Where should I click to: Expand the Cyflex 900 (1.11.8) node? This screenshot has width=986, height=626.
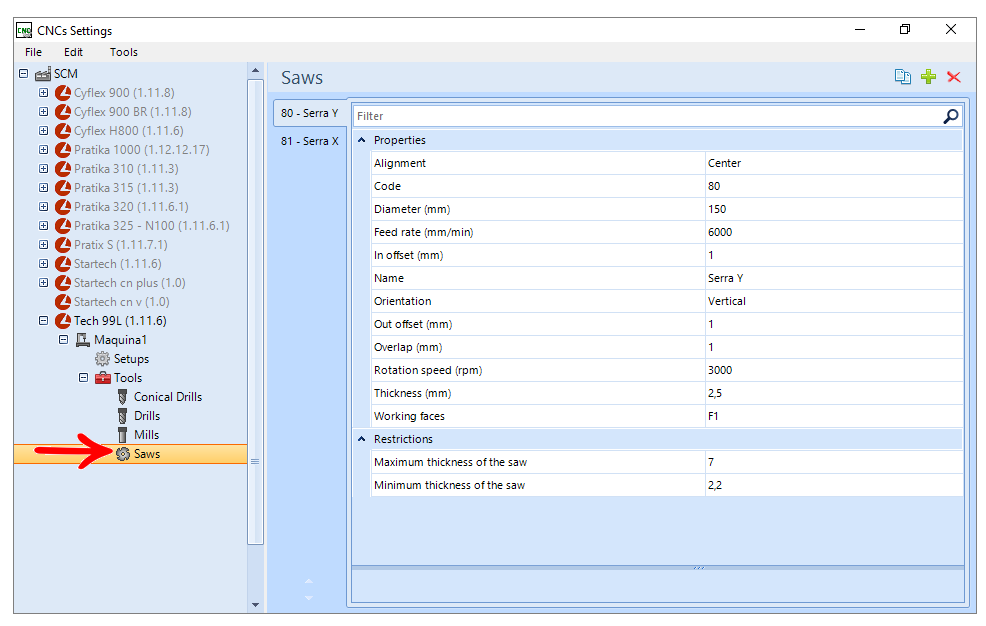point(43,92)
